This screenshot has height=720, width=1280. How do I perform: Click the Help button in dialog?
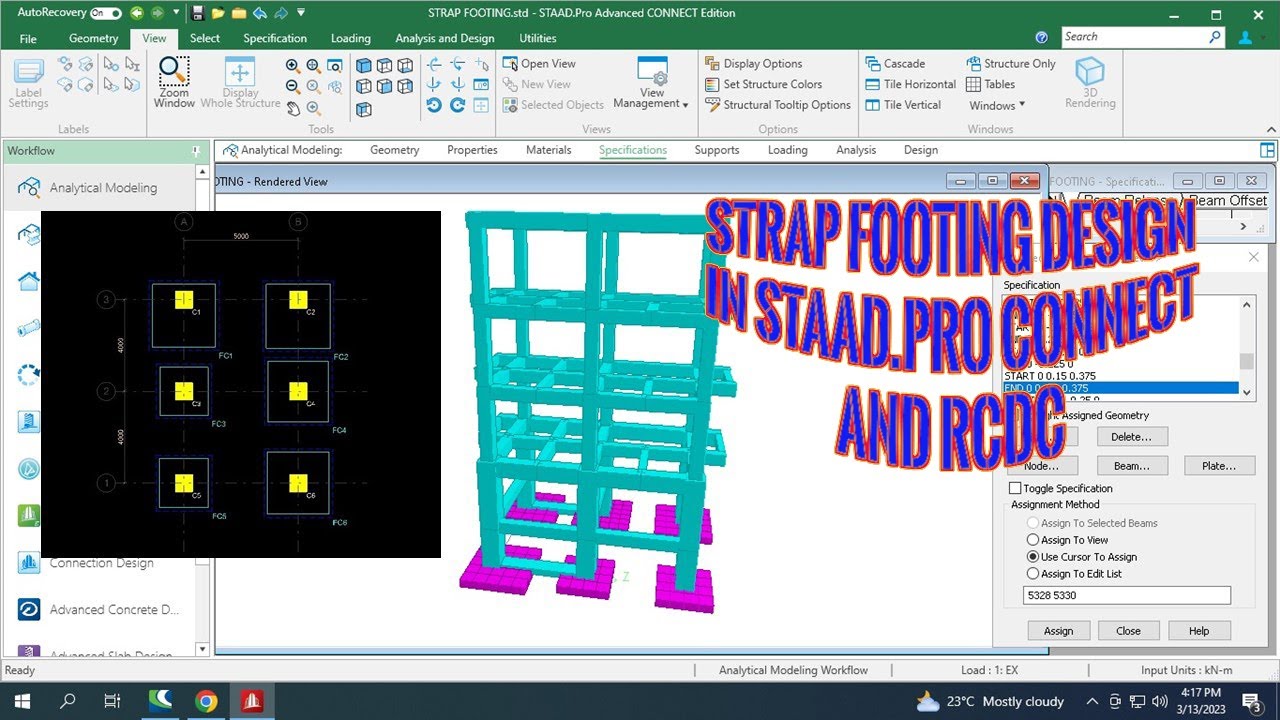pos(1199,631)
